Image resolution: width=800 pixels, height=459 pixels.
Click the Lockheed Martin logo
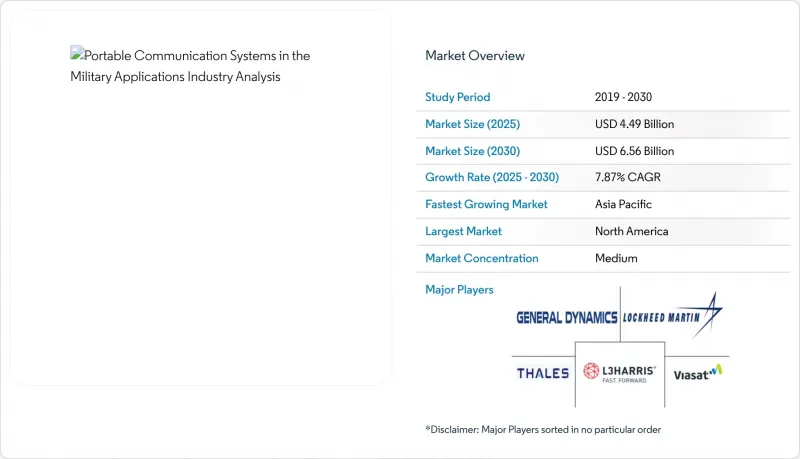(672, 315)
